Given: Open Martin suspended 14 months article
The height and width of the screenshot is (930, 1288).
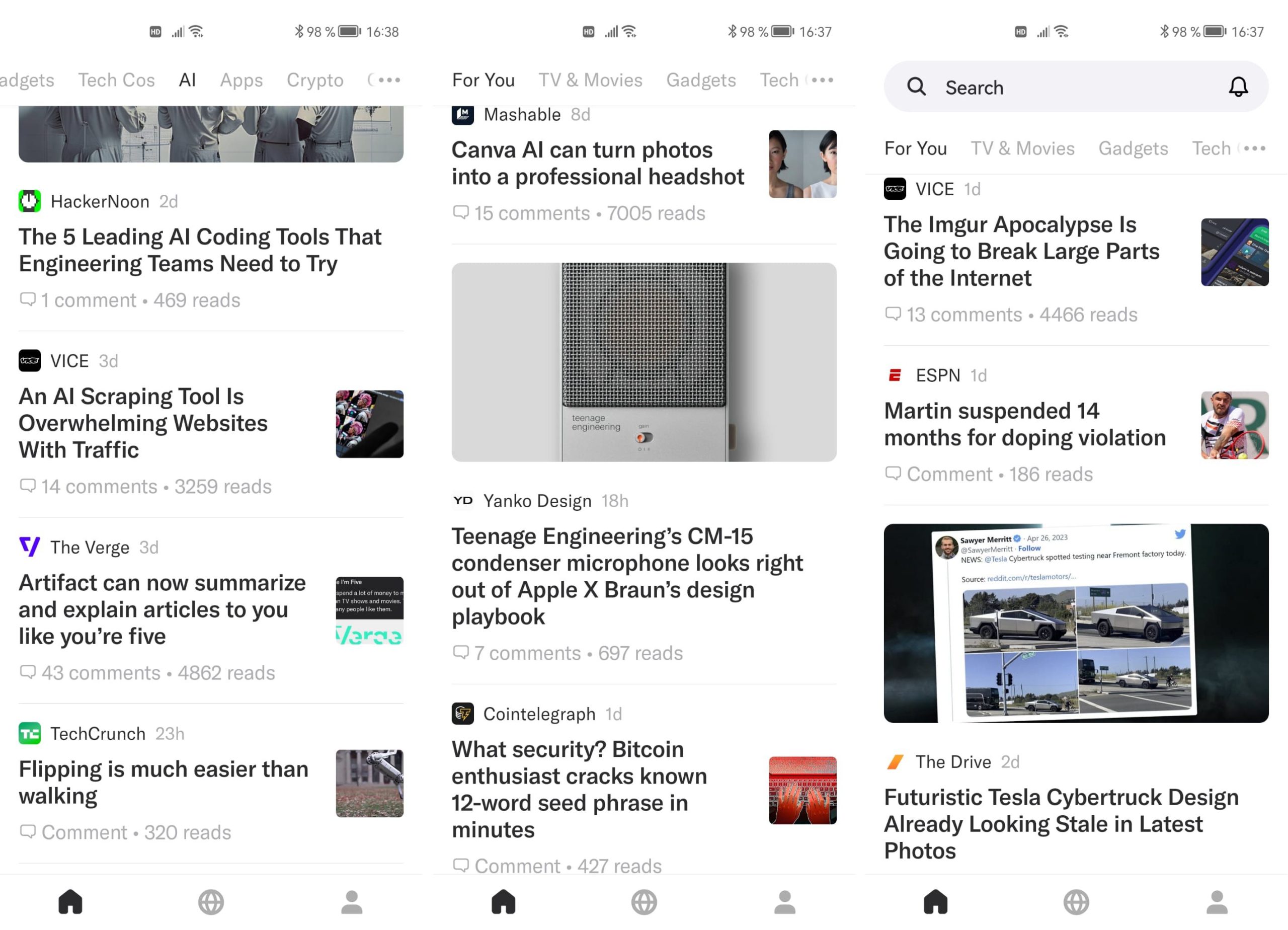Looking at the screenshot, I should point(1025,424).
